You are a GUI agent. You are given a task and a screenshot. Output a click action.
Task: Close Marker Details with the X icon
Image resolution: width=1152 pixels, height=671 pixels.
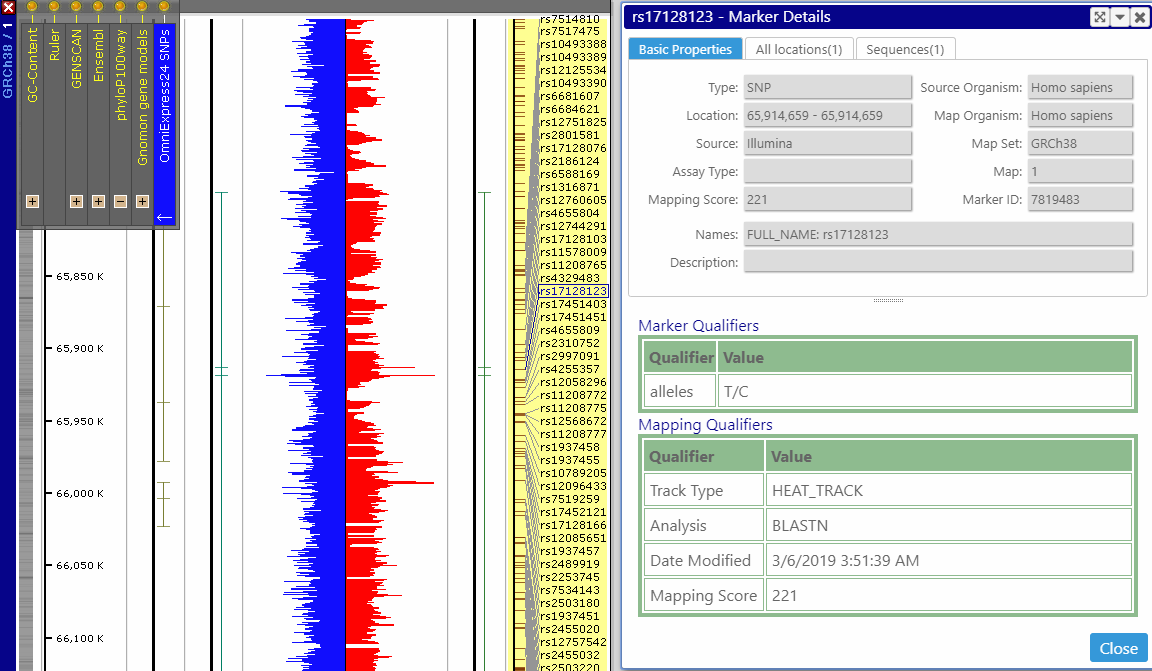1140,18
